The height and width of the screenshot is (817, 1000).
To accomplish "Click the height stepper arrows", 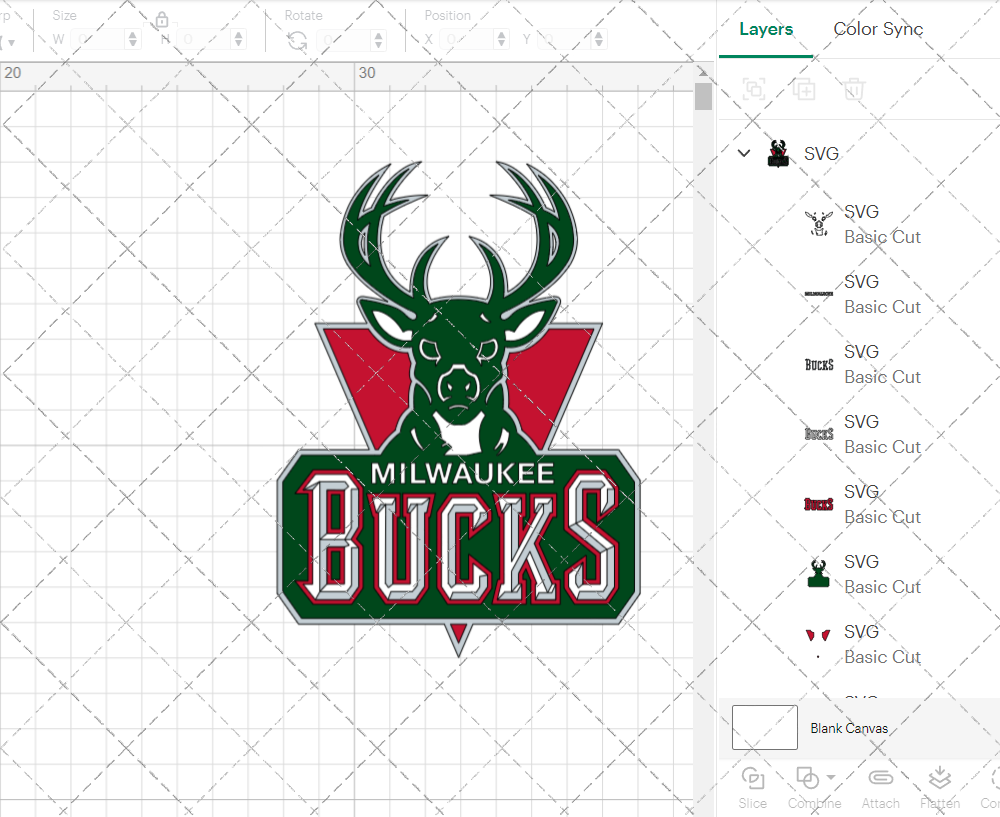I will [x=239, y=40].
